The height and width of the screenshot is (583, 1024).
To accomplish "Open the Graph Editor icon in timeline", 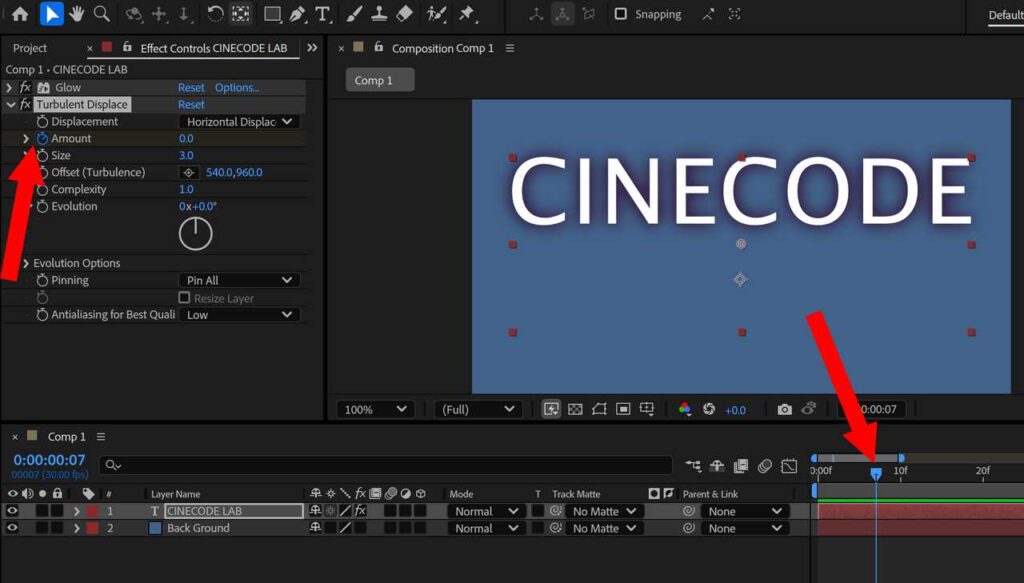I will point(789,465).
